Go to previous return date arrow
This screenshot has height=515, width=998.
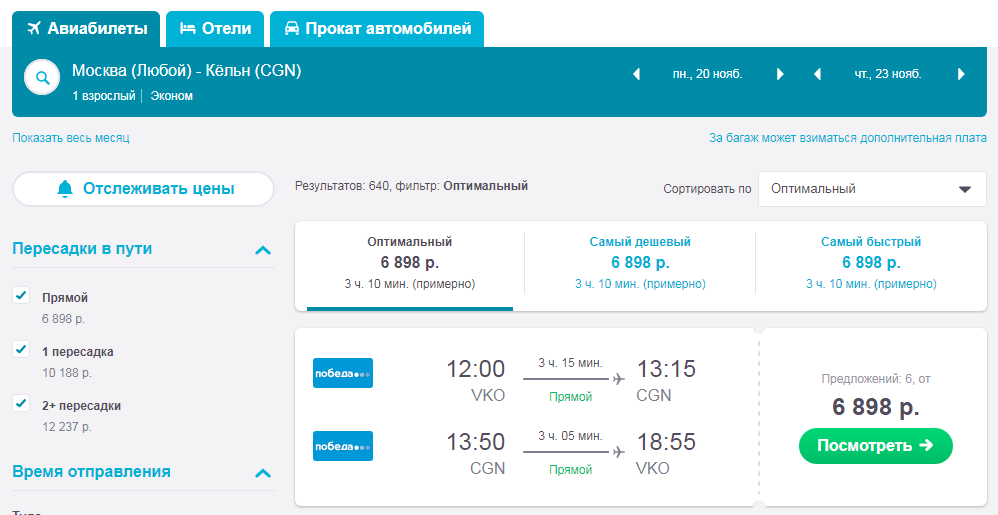coord(817,74)
